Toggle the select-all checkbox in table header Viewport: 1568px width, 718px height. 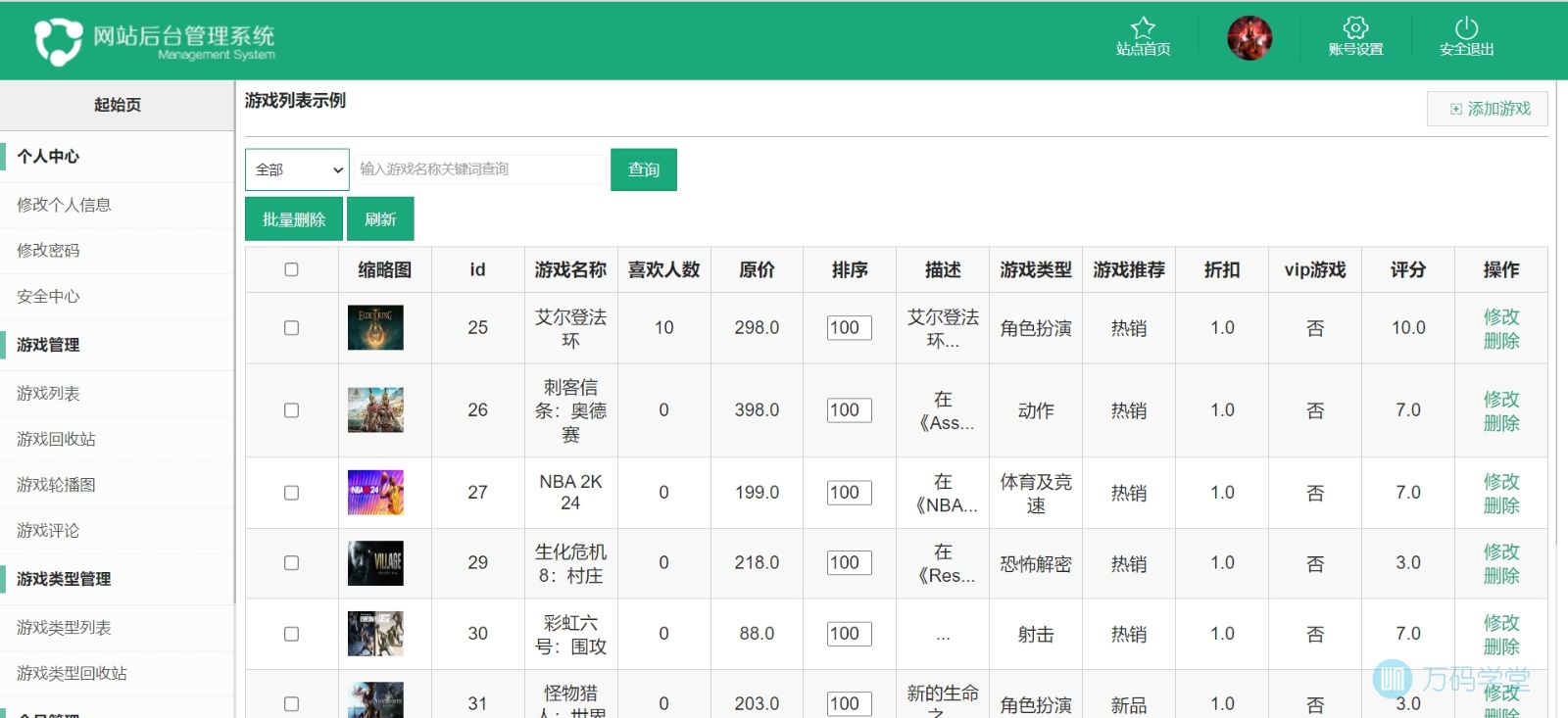tap(291, 269)
